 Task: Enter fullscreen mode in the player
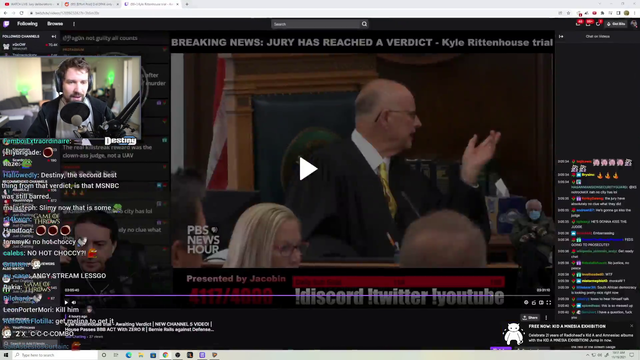pos(549,302)
